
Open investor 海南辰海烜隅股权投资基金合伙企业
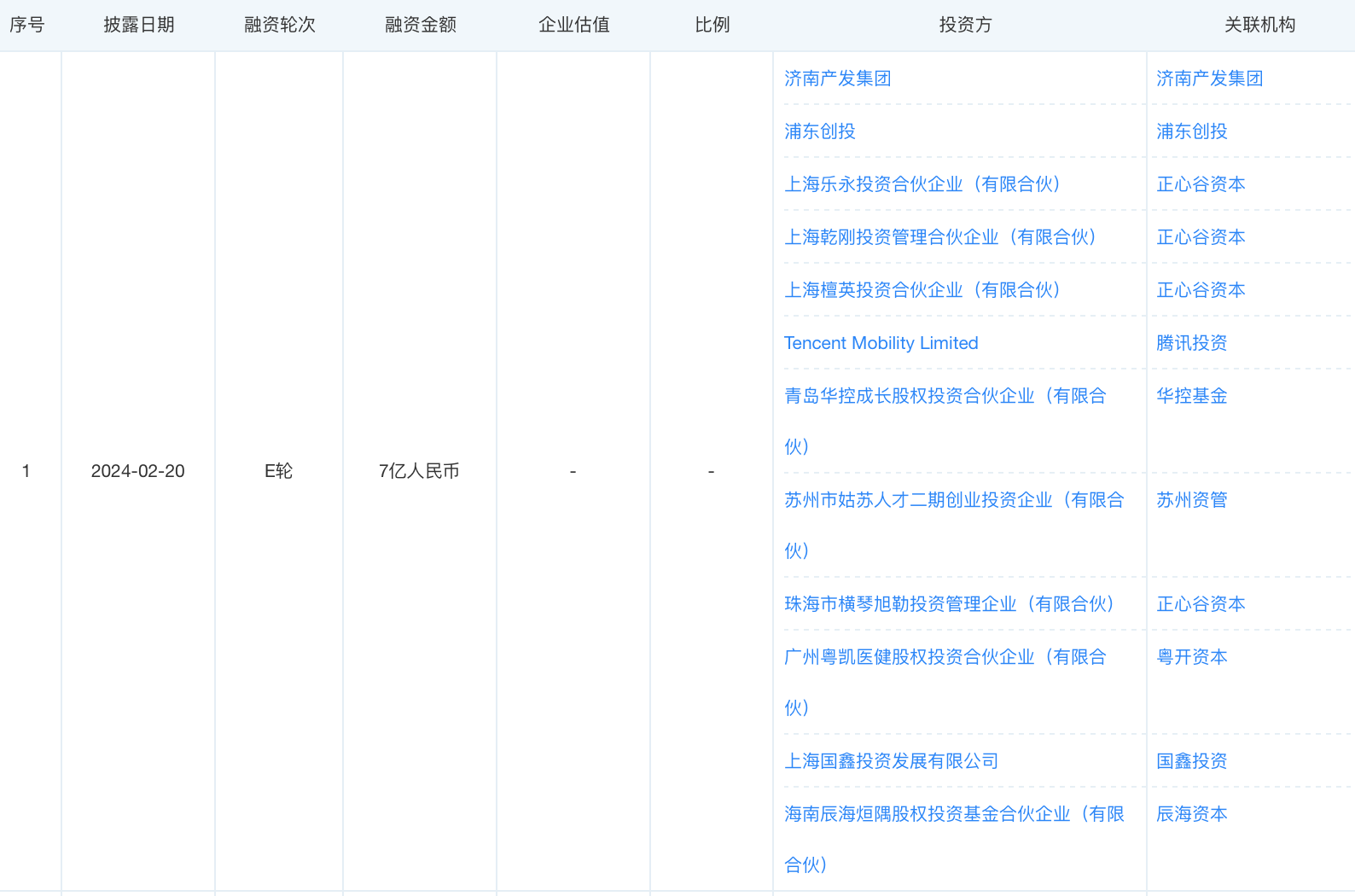pyautogui.click(x=954, y=839)
